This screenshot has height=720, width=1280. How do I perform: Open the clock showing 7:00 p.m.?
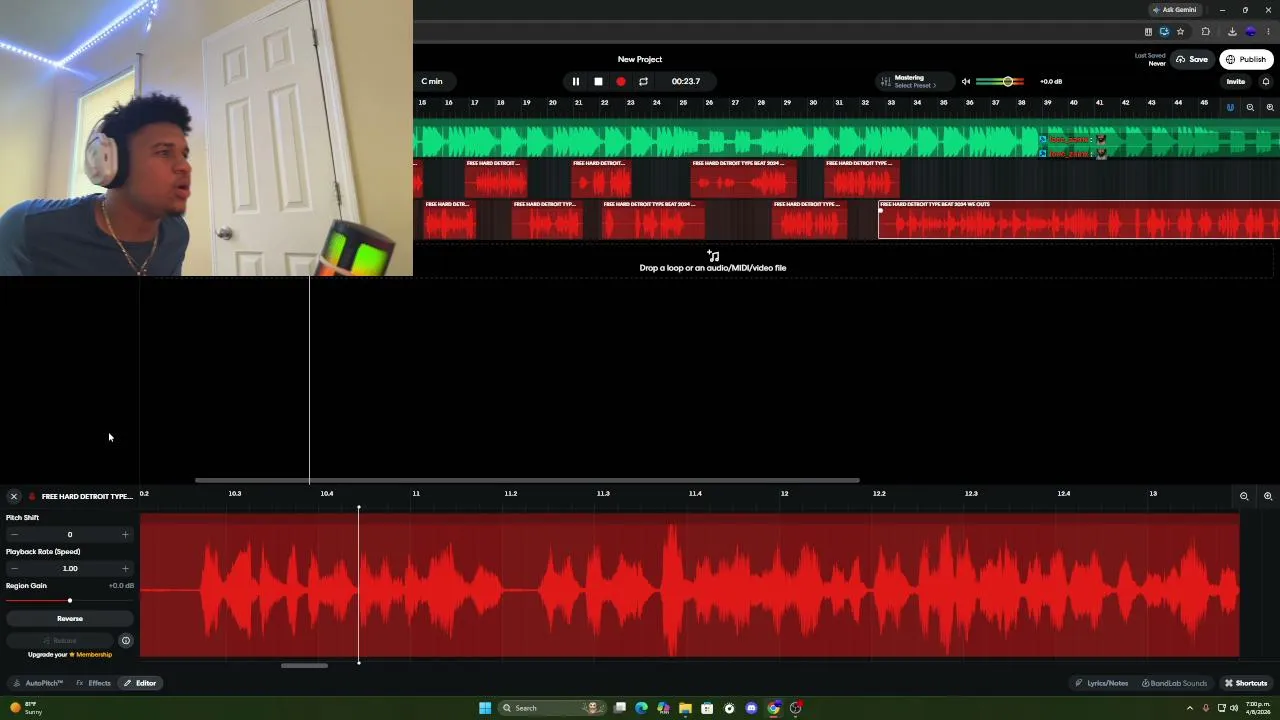point(1258,708)
